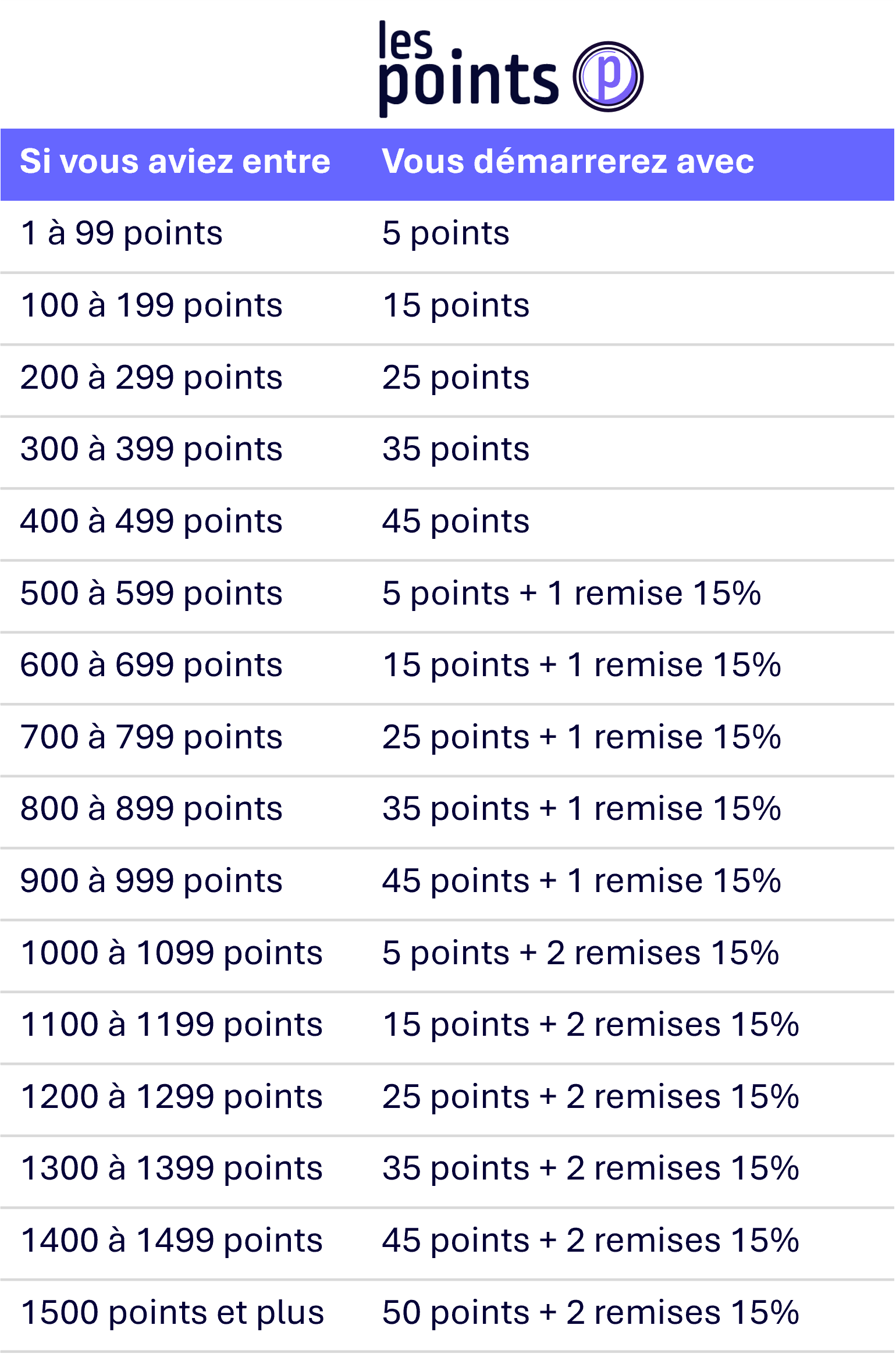Viewport: 896px width, 1357px height.
Task: Click the "1500 points et plus" row
Action: coord(447,1316)
